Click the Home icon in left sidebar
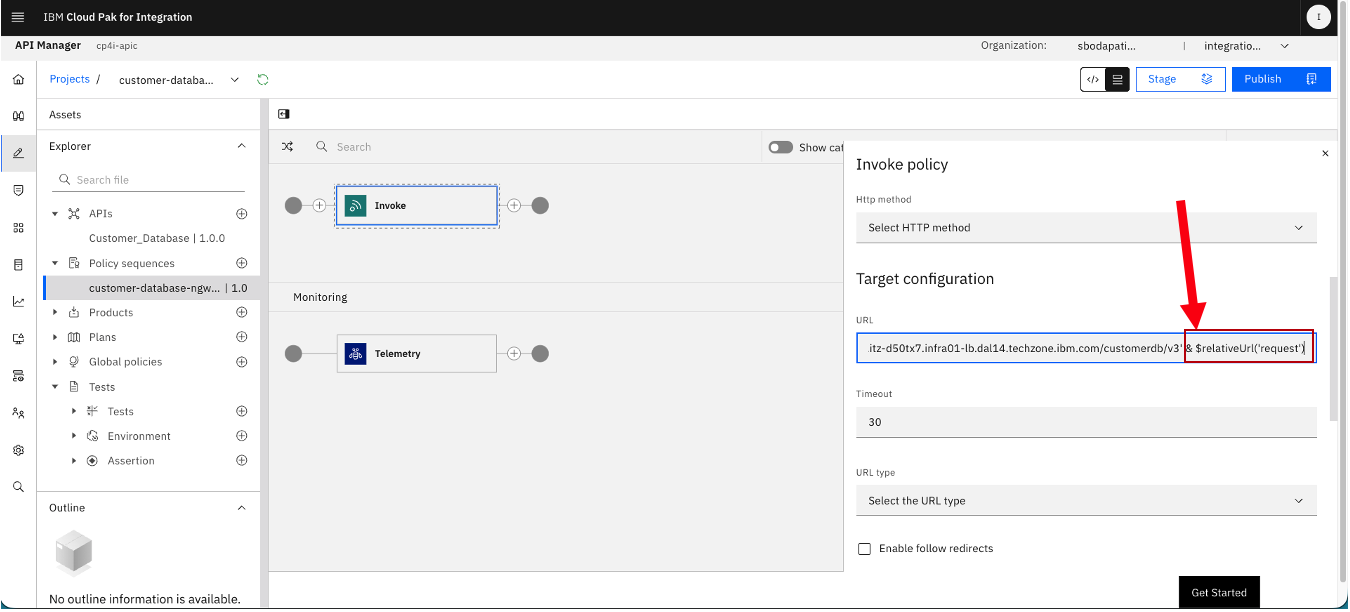 click(18, 79)
